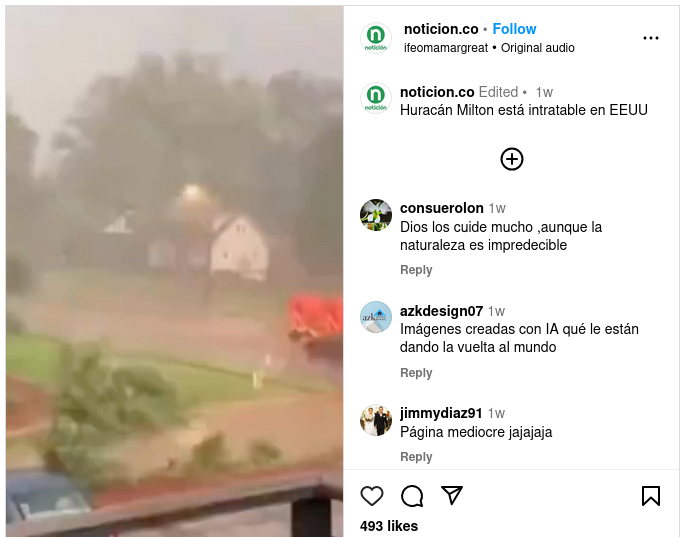The height and width of the screenshot is (537, 692).
Task: Open noticion.co username in header
Action: pyautogui.click(x=441, y=29)
